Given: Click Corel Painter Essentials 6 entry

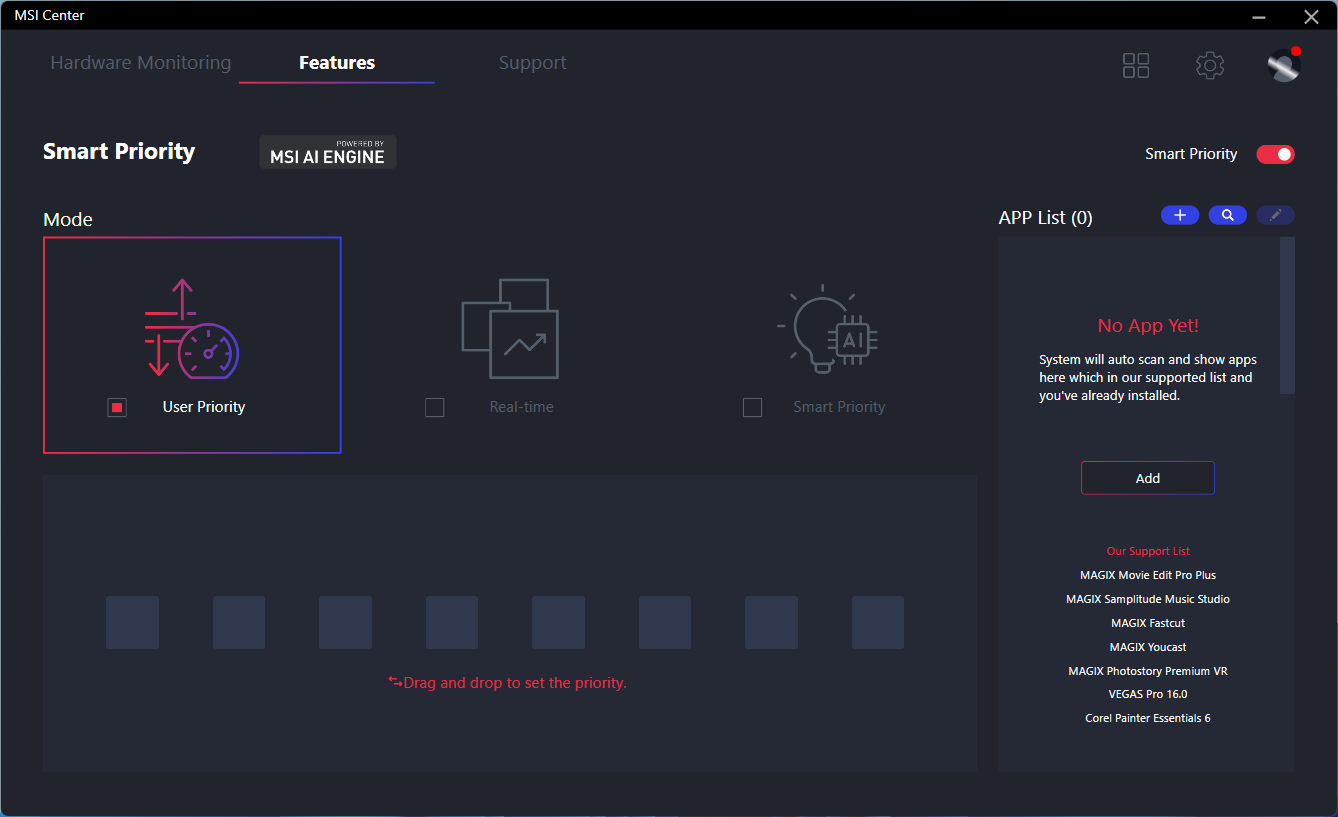Looking at the screenshot, I should click(1148, 718).
